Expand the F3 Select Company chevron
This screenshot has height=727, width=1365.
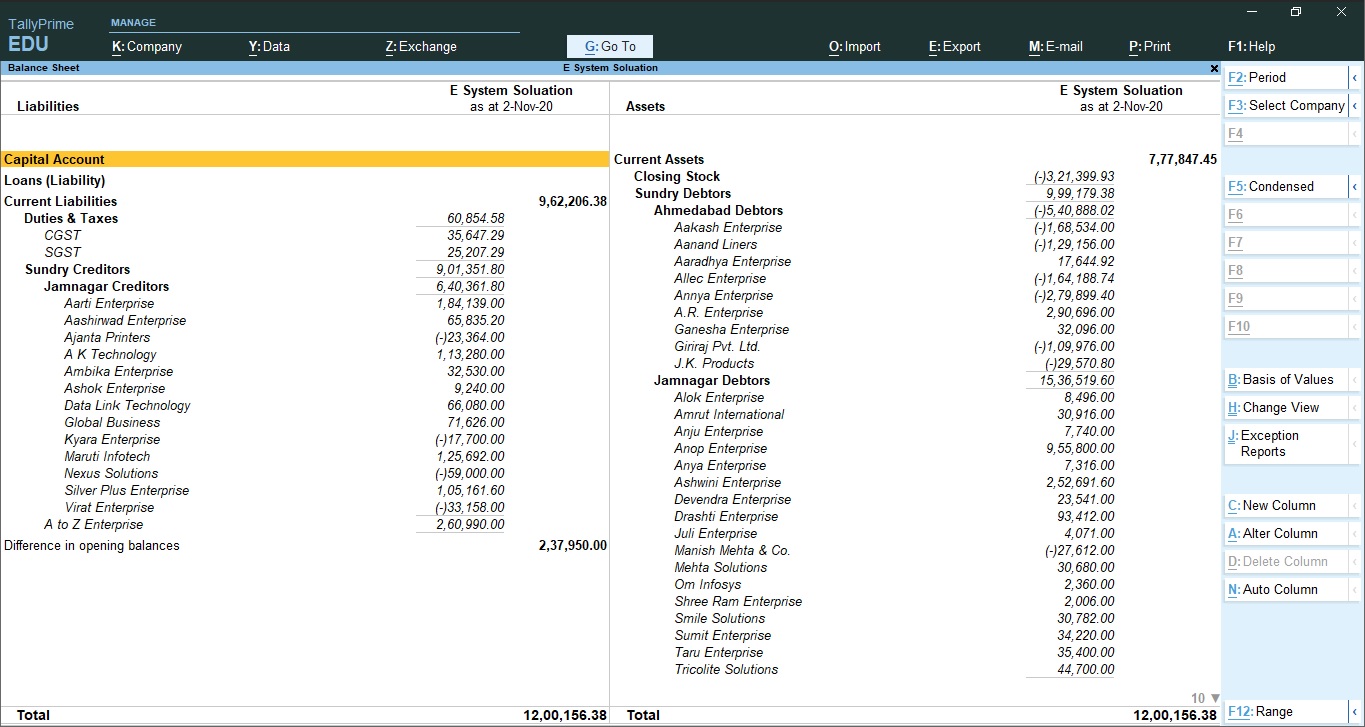pyautogui.click(x=1354, y=105)
